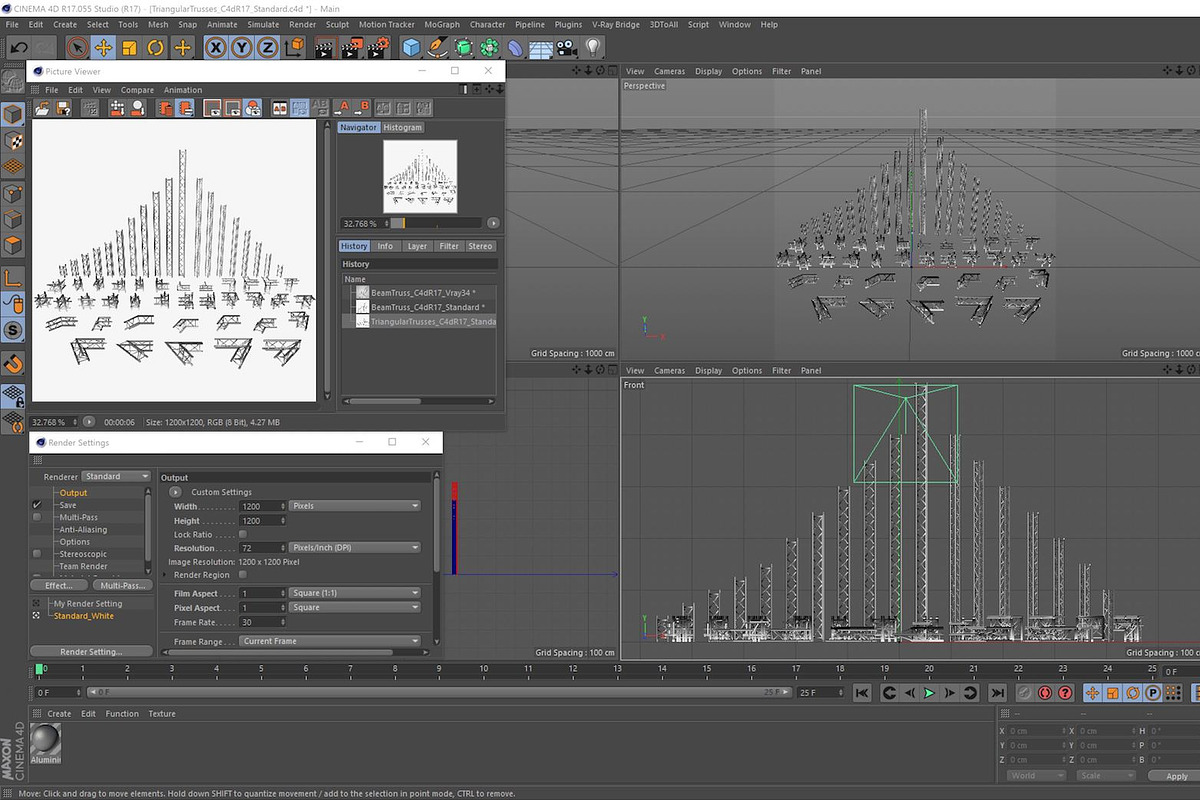Image resolution: width=1200 pixels, height=800 pixels.
Task: Toggle Autokeying button
Action: (1046, 692)
